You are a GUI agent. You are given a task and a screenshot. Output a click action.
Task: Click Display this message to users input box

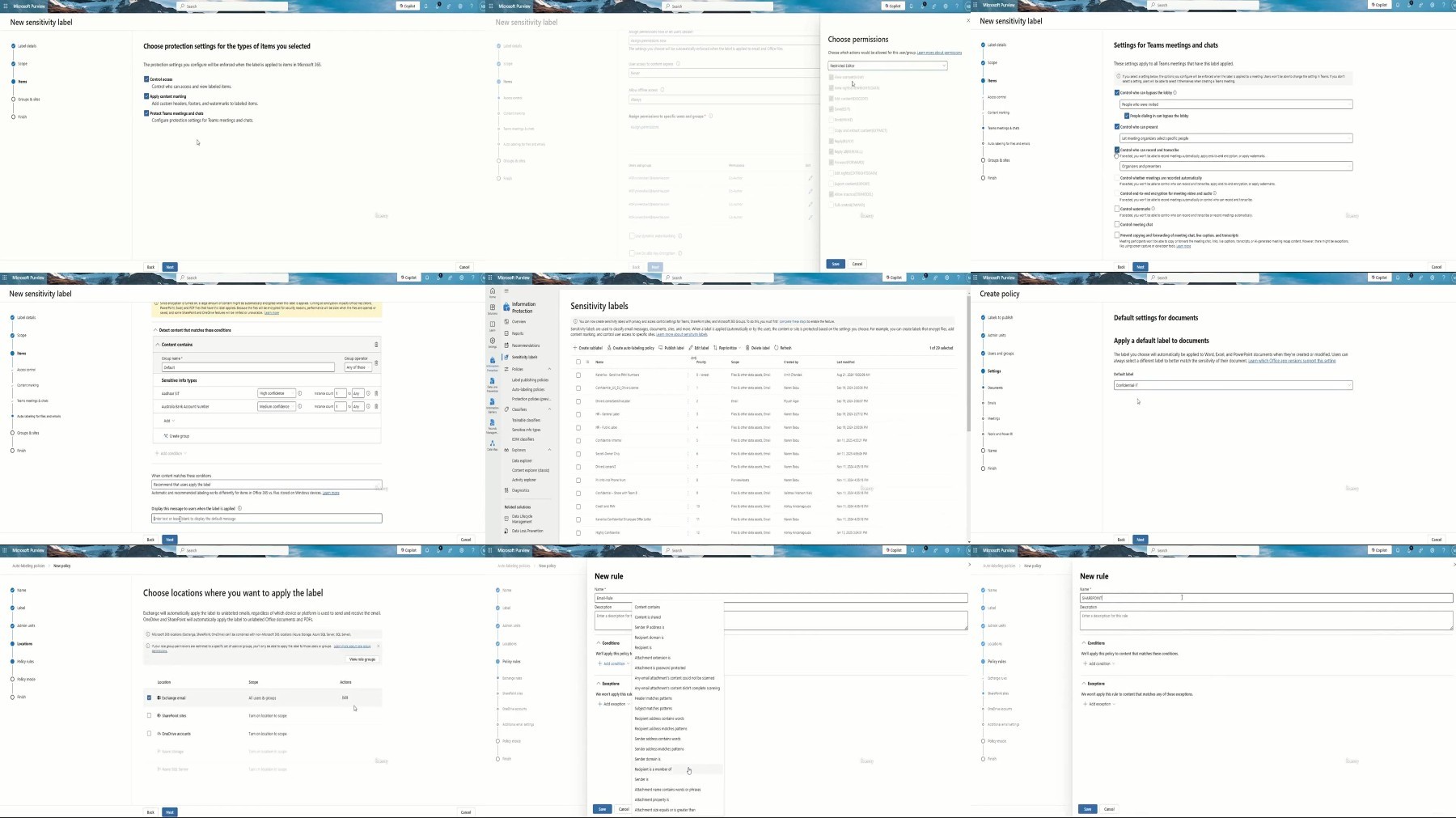266,519
